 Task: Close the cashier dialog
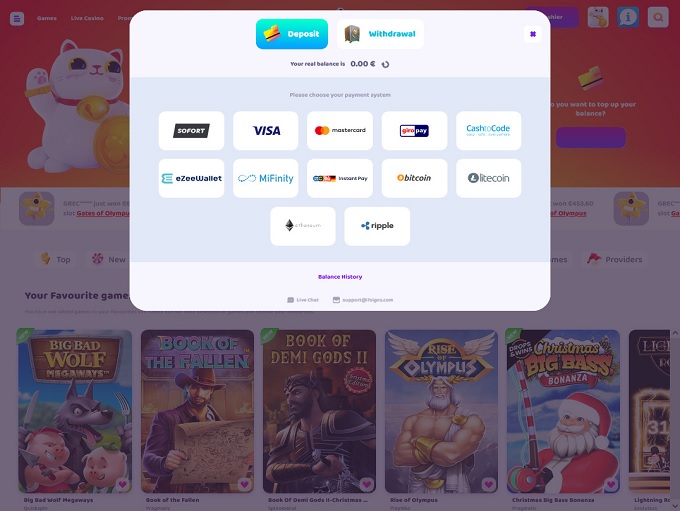coord(533,34)
